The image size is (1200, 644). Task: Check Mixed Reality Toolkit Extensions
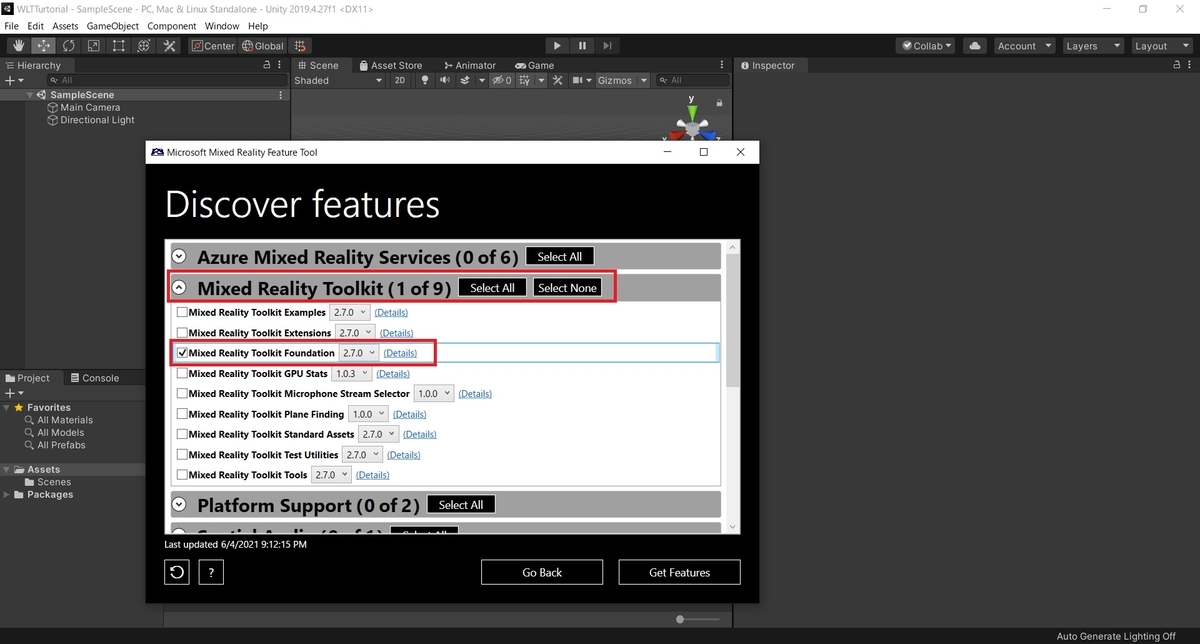[x=181, y=332]
